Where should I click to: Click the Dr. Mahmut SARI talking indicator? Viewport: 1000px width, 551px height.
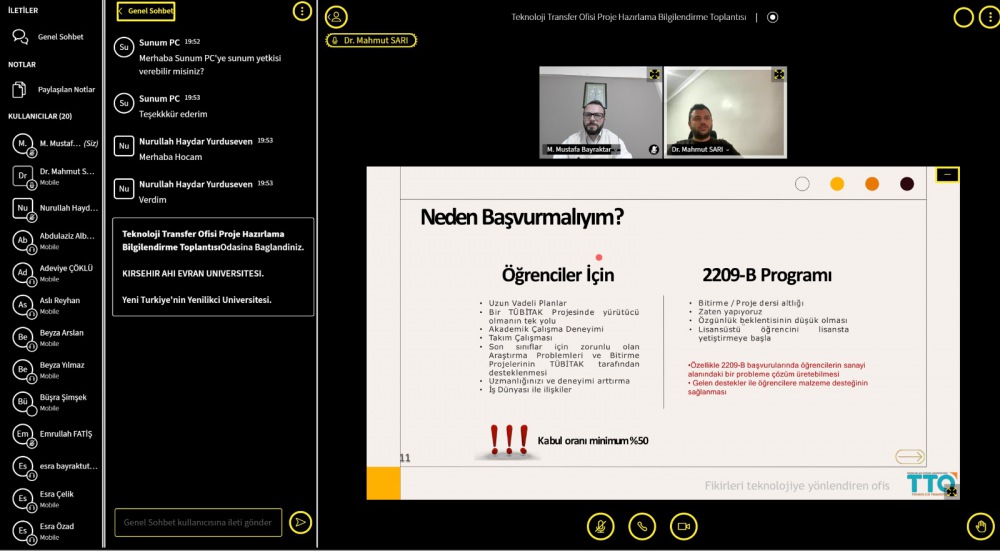[x=371, y=40]
